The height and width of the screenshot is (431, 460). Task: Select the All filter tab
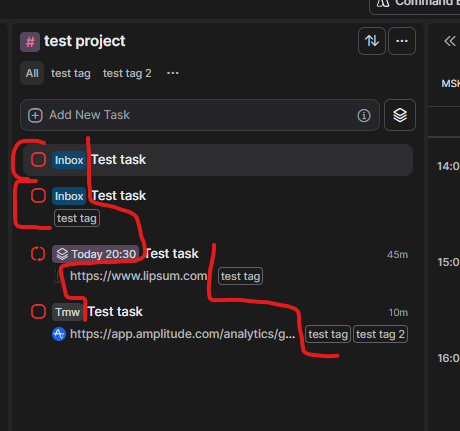(x=32, y=73)
